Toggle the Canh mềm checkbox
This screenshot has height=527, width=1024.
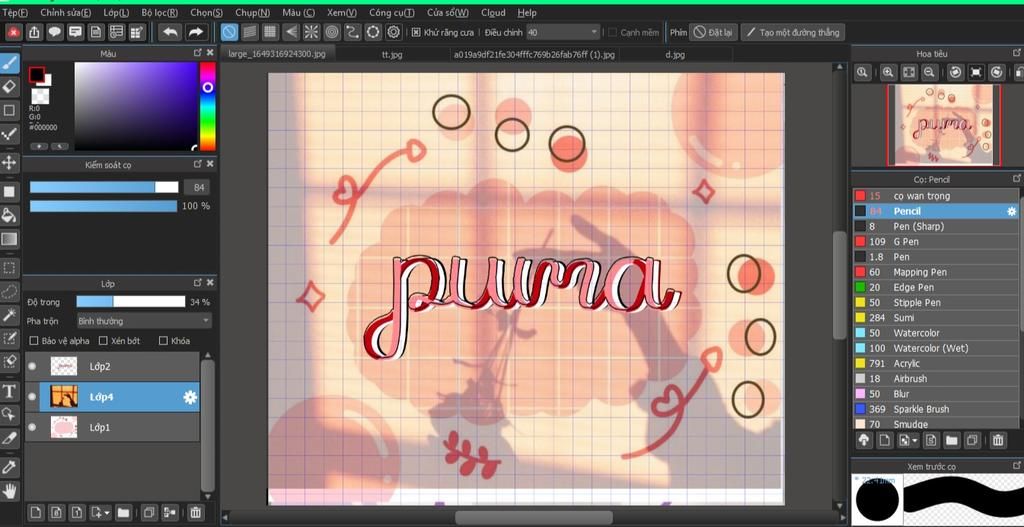point(612,32)
